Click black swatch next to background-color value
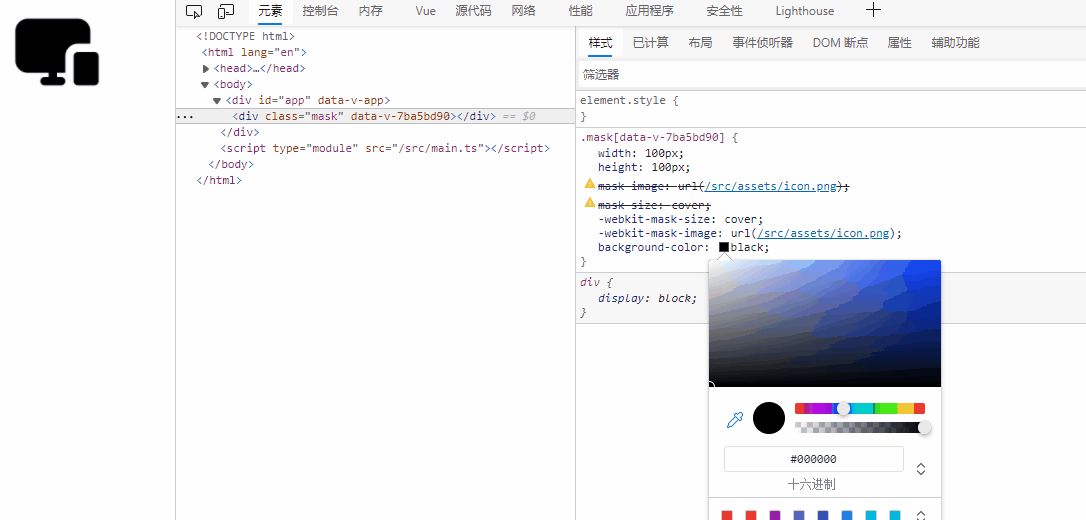 click(x=724, y=247)
